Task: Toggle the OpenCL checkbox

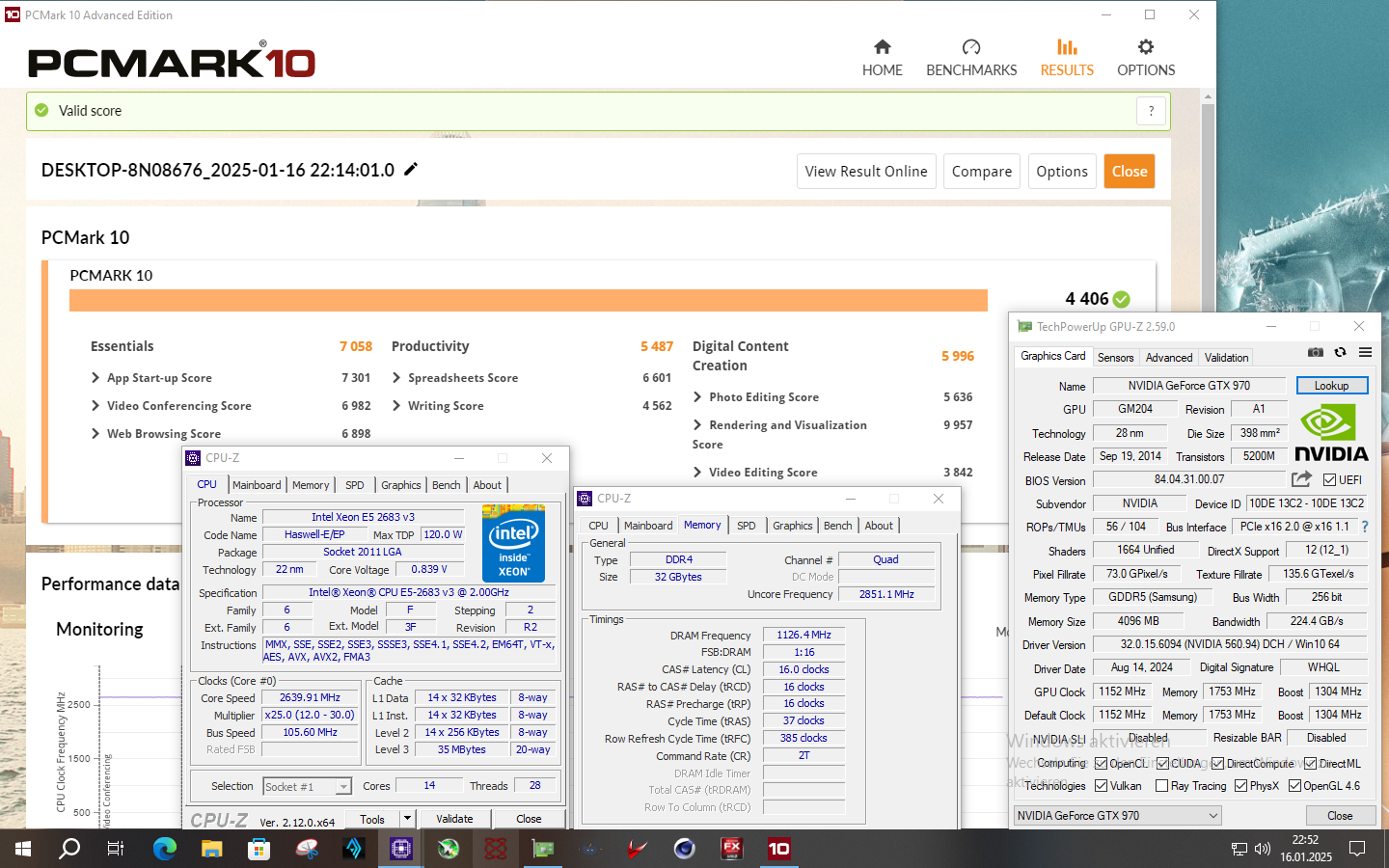Action: coord(1101,763)
